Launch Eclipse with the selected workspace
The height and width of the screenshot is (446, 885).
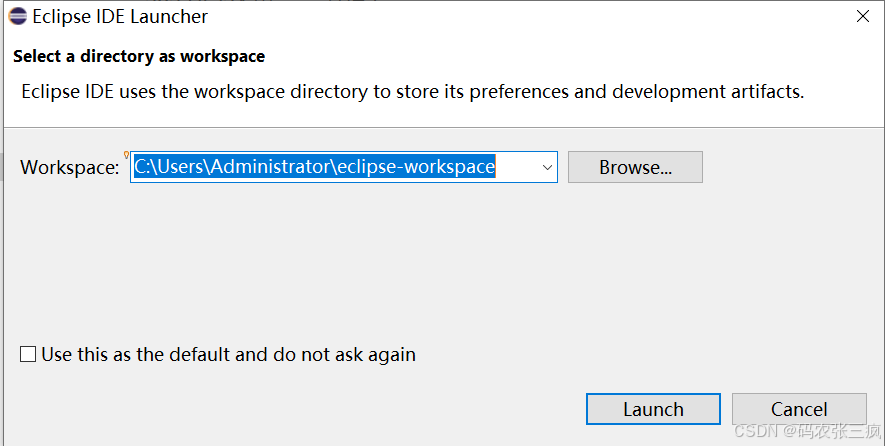click(x=653, y=409)
